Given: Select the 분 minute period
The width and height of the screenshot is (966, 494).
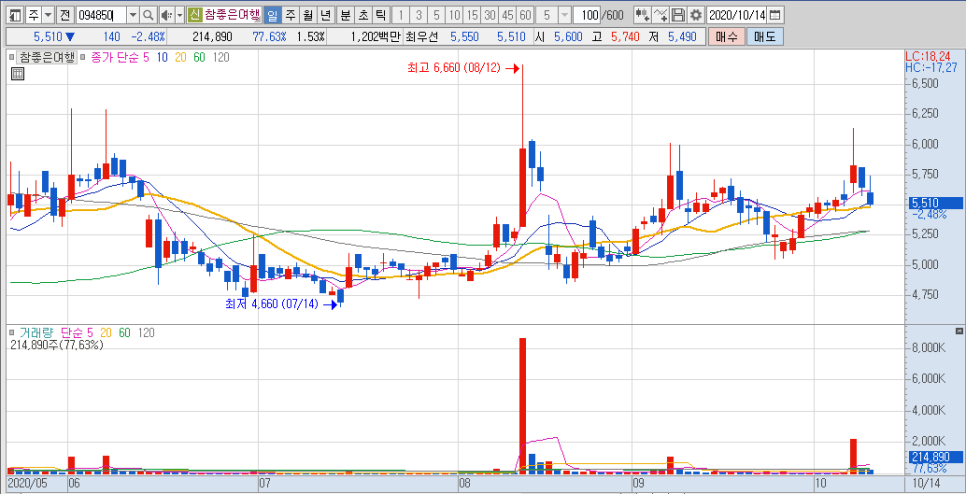Looking at the screenshot, I should (x=346, y=15).
